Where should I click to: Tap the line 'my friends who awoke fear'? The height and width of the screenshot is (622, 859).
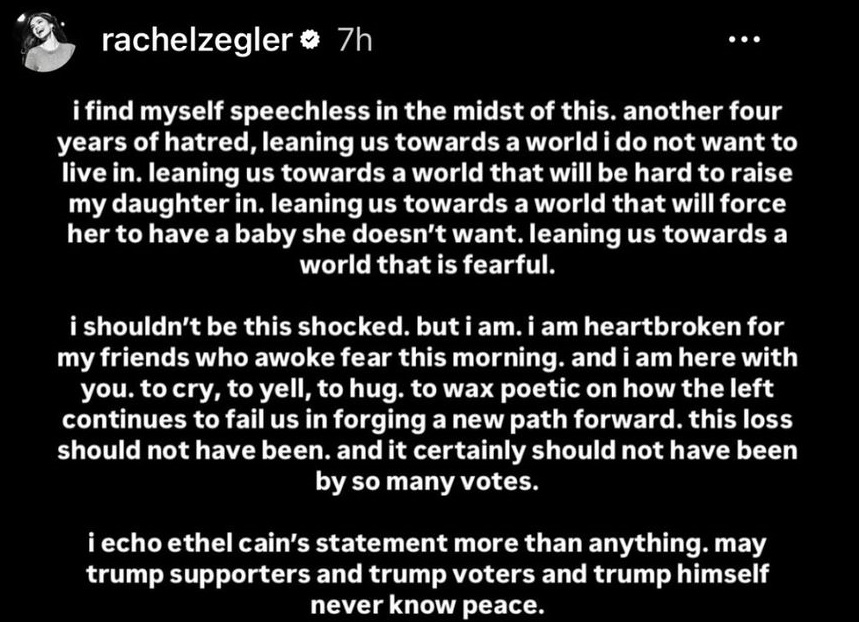(427, 358)
